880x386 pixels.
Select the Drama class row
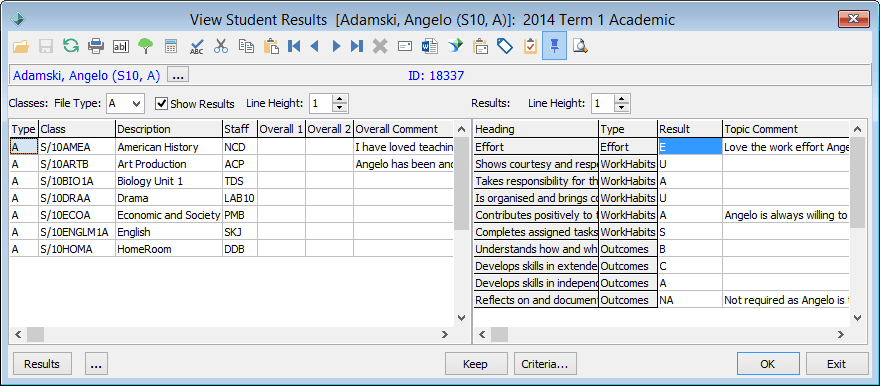pos(231,198)
